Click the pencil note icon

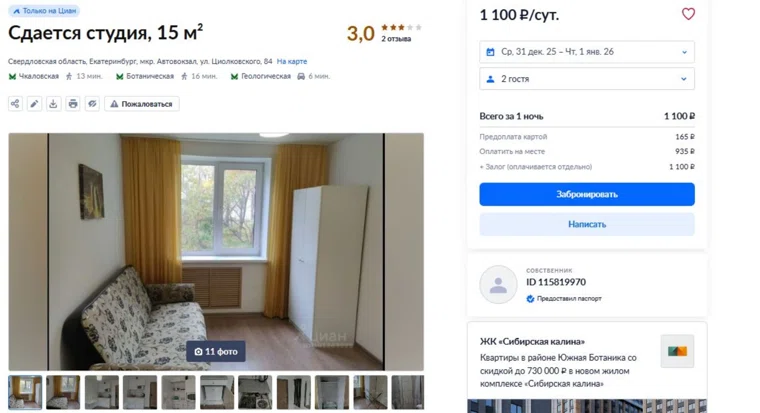(34, 104)
